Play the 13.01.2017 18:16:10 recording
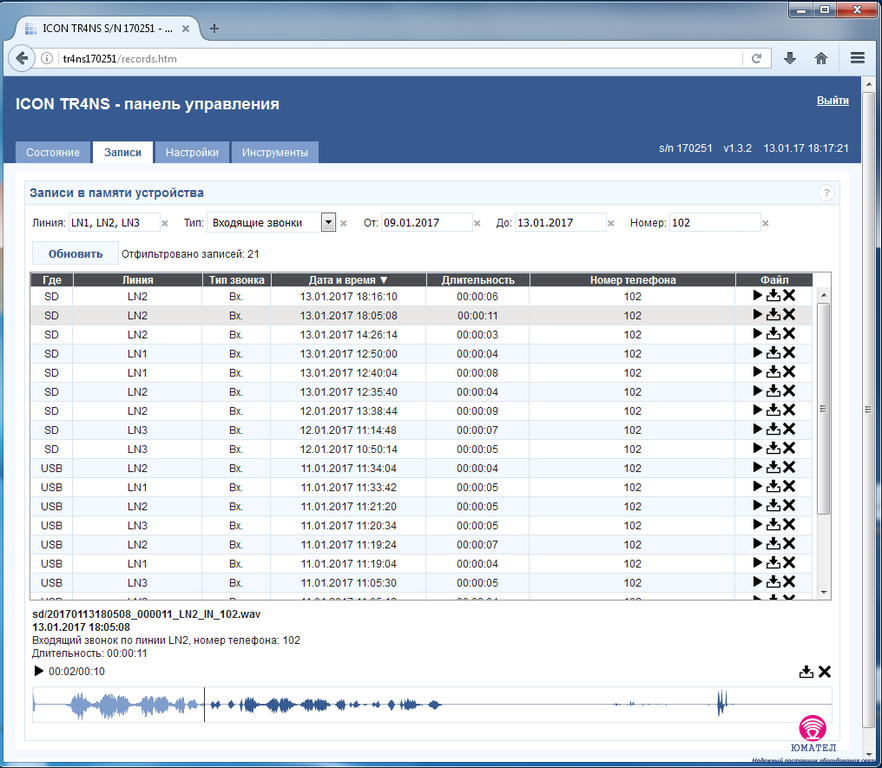 pyautogui.click(x=757, y=295)
